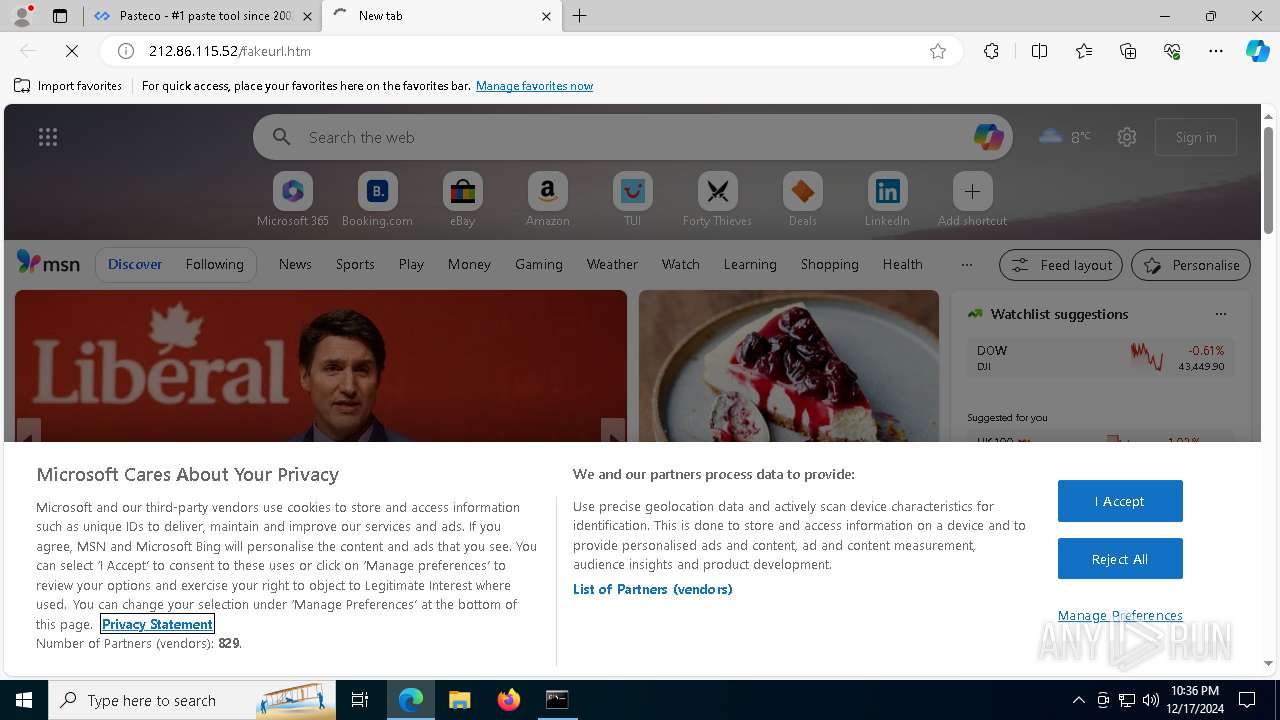Screen dimensions: 1280x720
Task: Open File Explorer from taskbar
Action: point(460,700)
